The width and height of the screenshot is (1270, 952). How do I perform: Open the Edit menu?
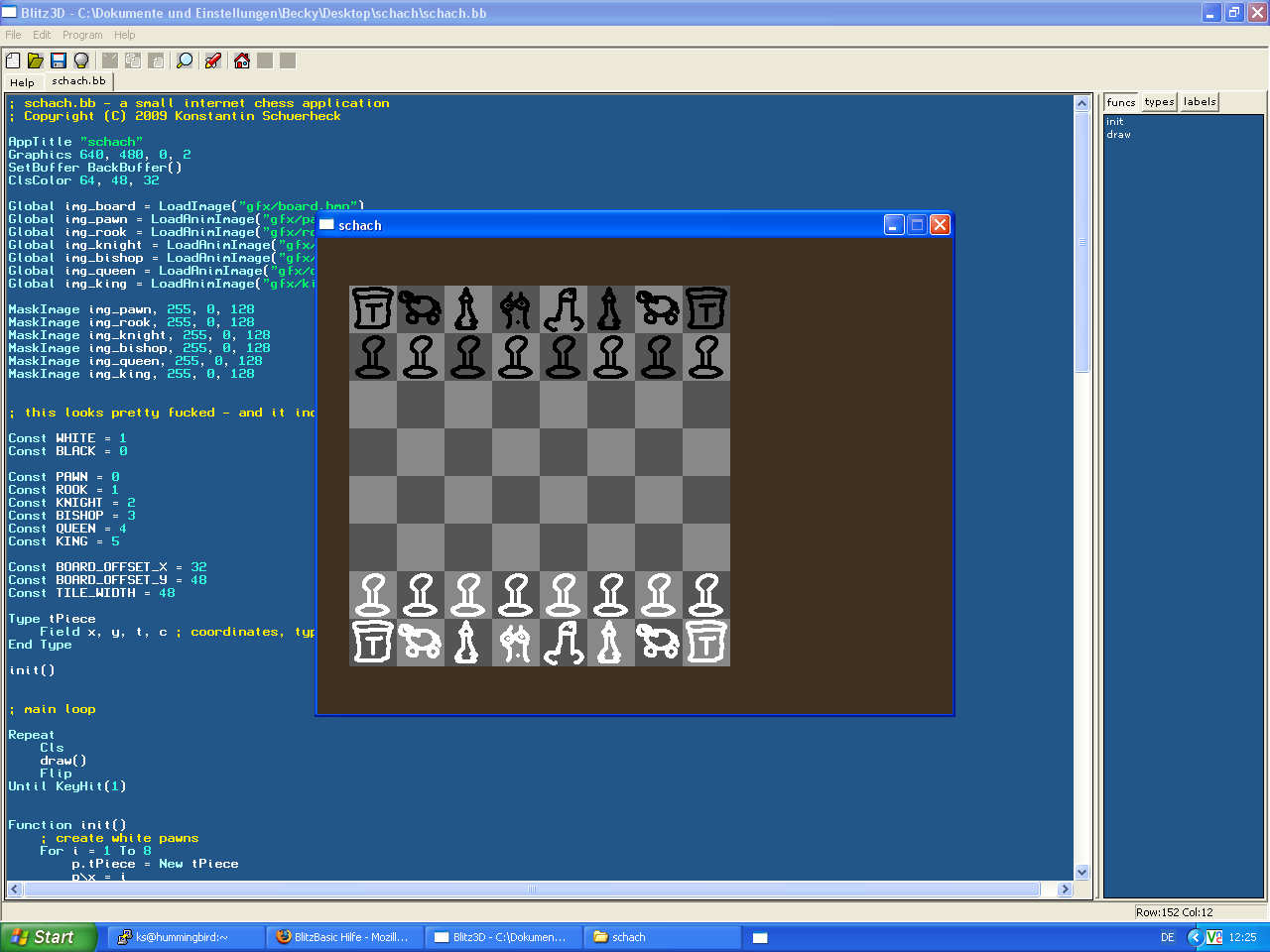coord(42,35)
